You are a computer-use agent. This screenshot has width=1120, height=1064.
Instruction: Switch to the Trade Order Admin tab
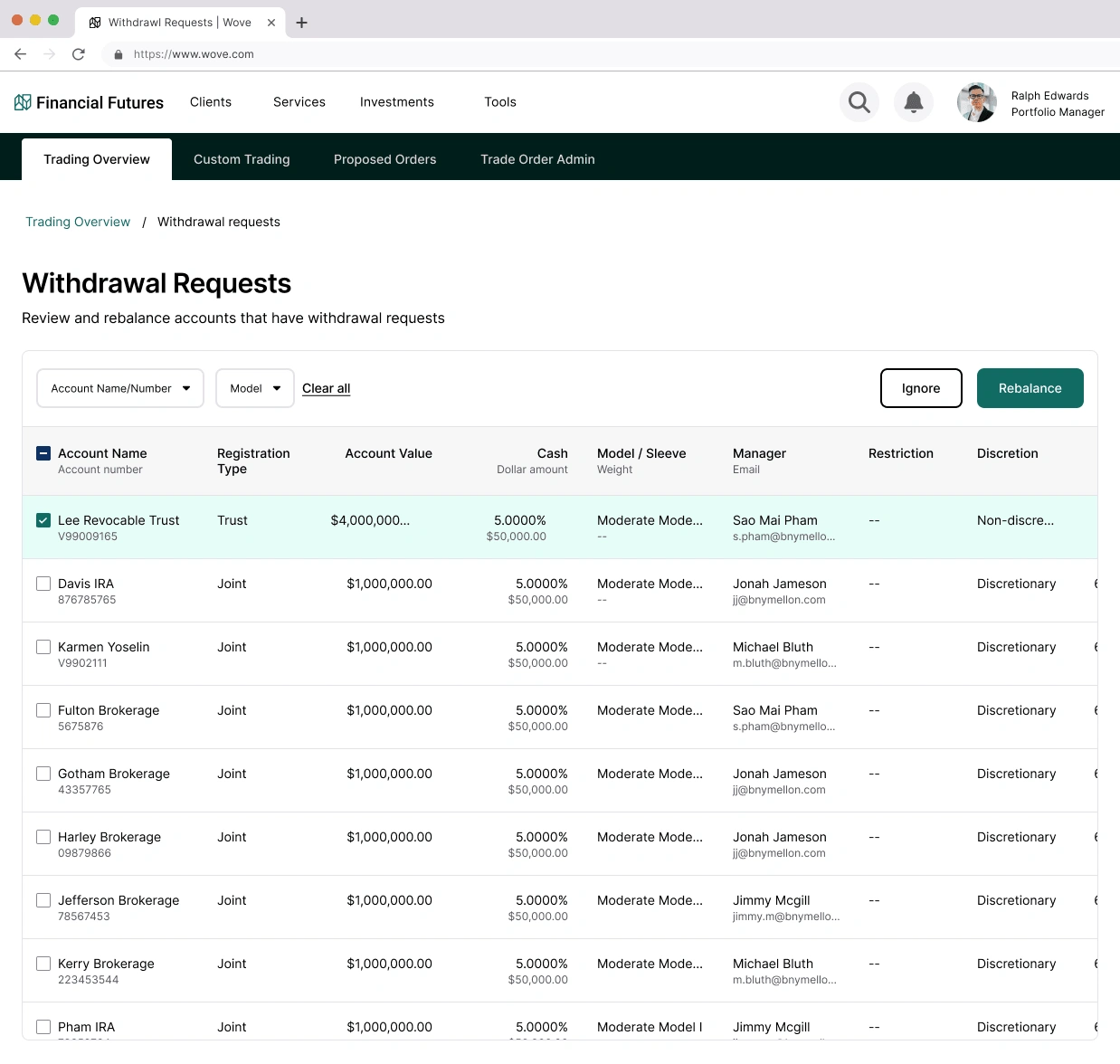(x=537, y=159)
